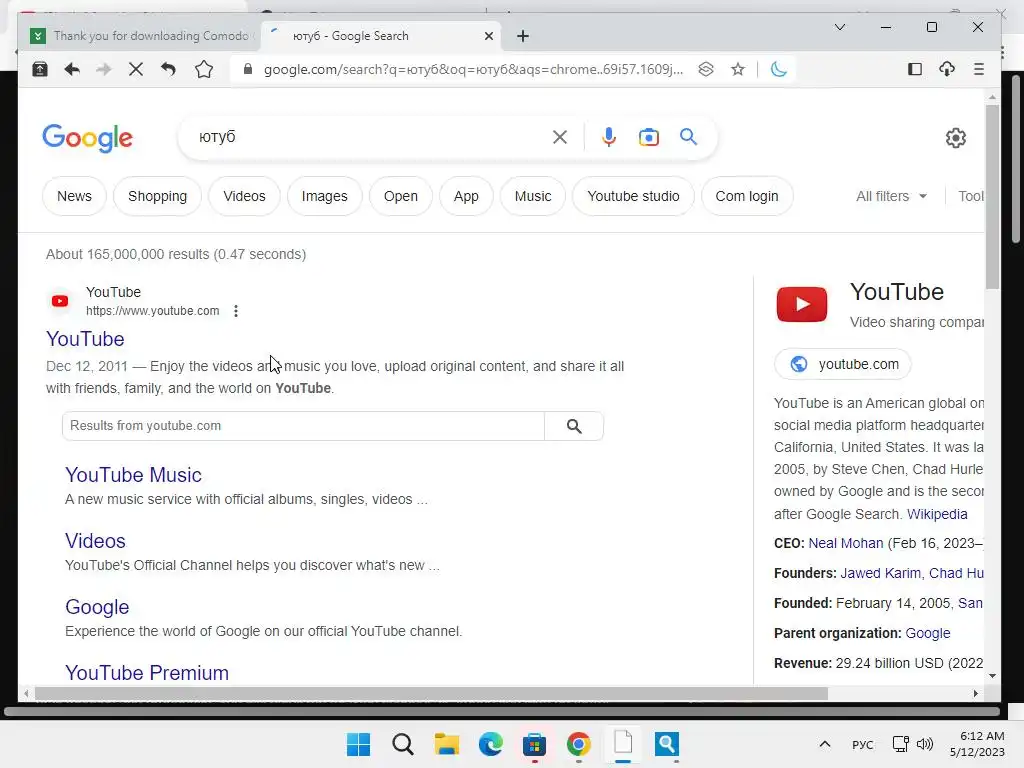This screenshot has width=1024, height=768.
Task: Open the Wikipedia link
Action: point(937,515)
